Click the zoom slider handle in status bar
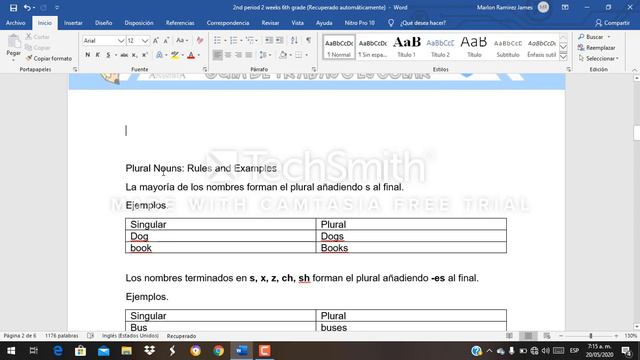This screenshot has width=640, height=360. point(590,336)
